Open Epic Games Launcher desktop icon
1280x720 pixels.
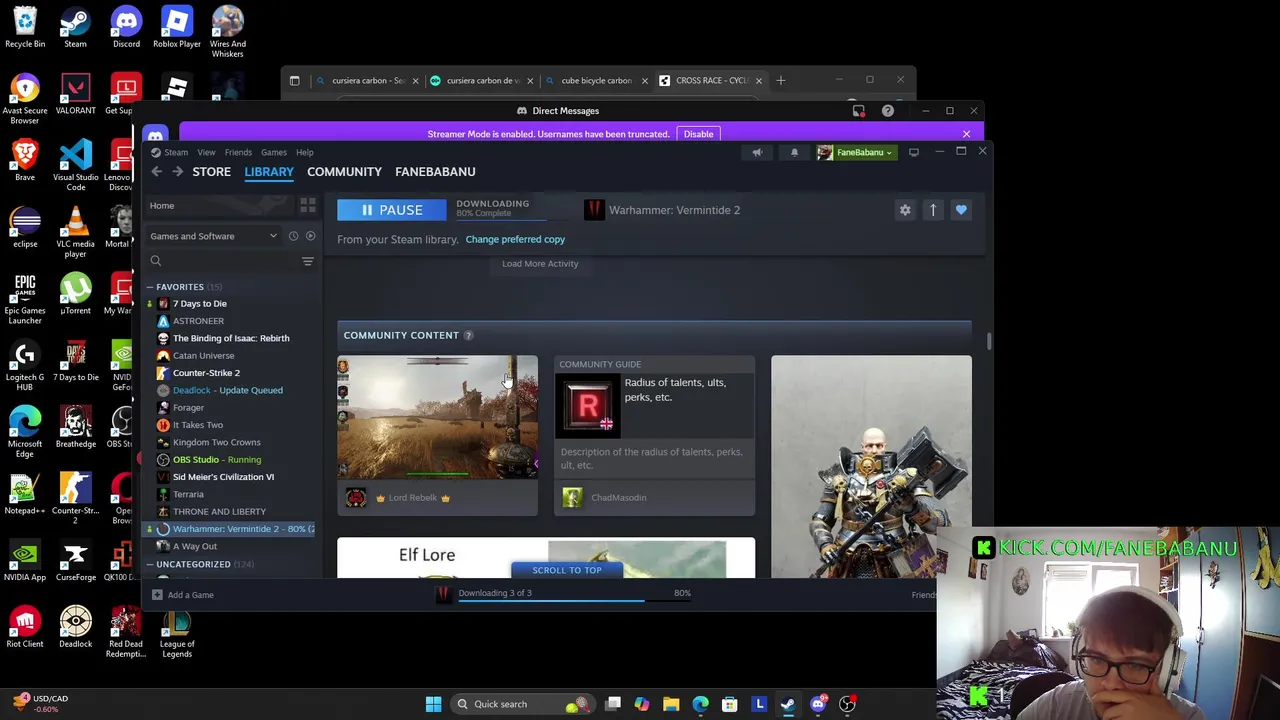click(25, 297)
